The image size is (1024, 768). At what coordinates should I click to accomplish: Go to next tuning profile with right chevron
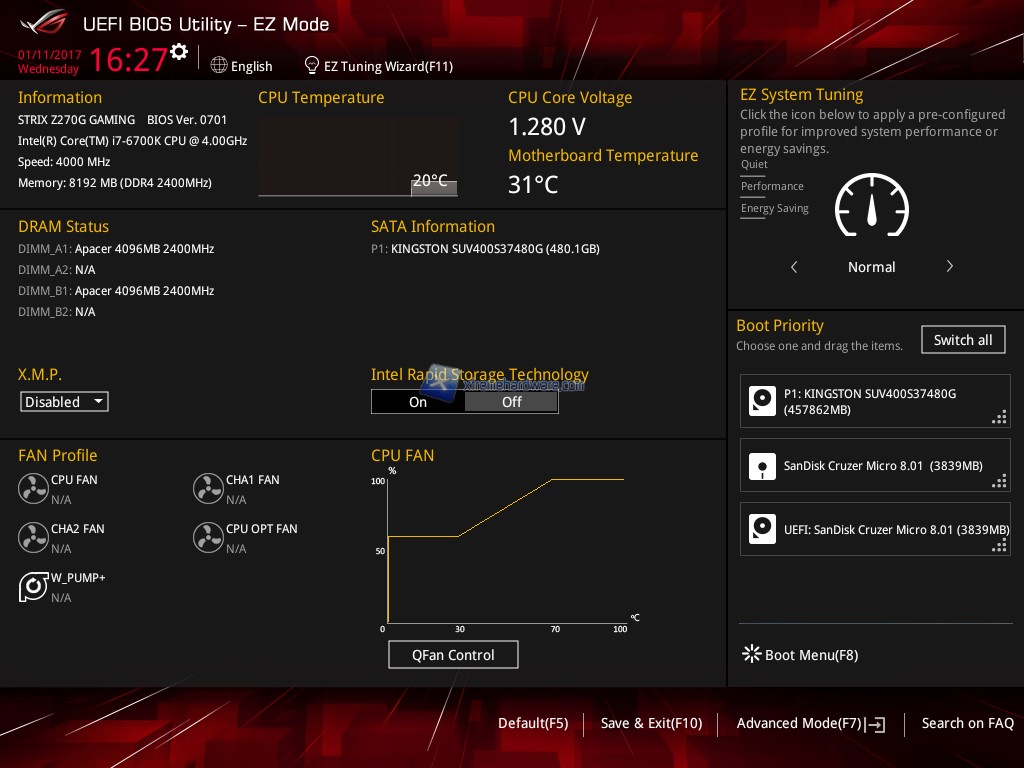[949, 267]
